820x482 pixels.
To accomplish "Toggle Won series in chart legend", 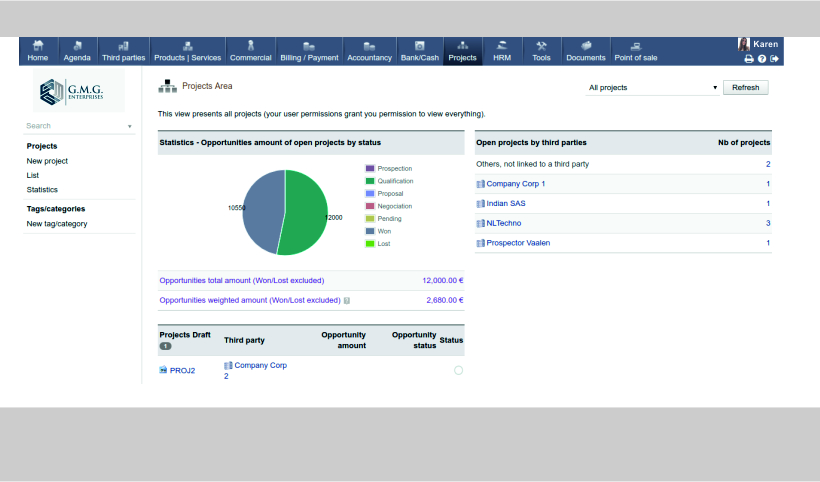I will (x=370, y=231).
